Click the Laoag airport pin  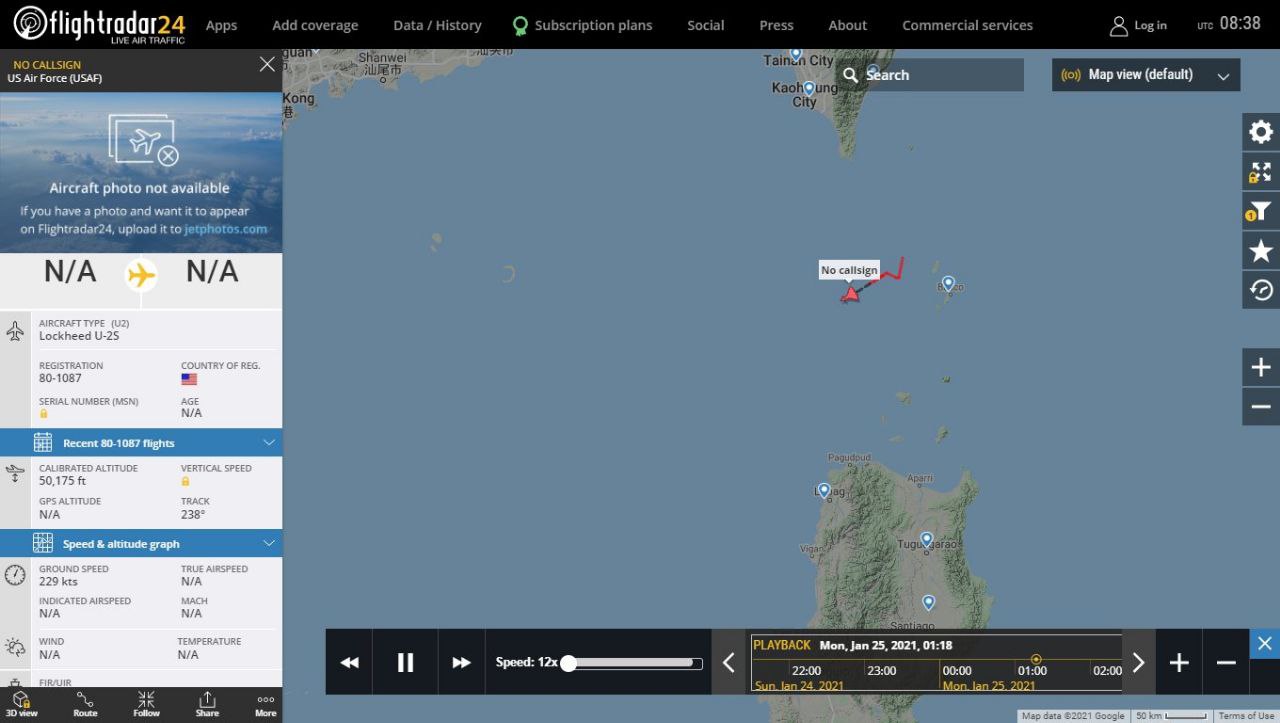pyautogui.click(x=824, y=491)
